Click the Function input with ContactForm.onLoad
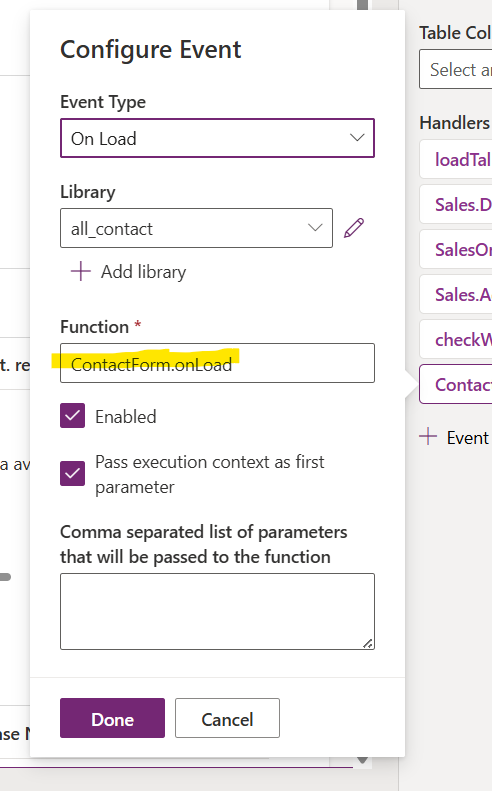Viewport: 492px width, 791px height. coord(217,363)
